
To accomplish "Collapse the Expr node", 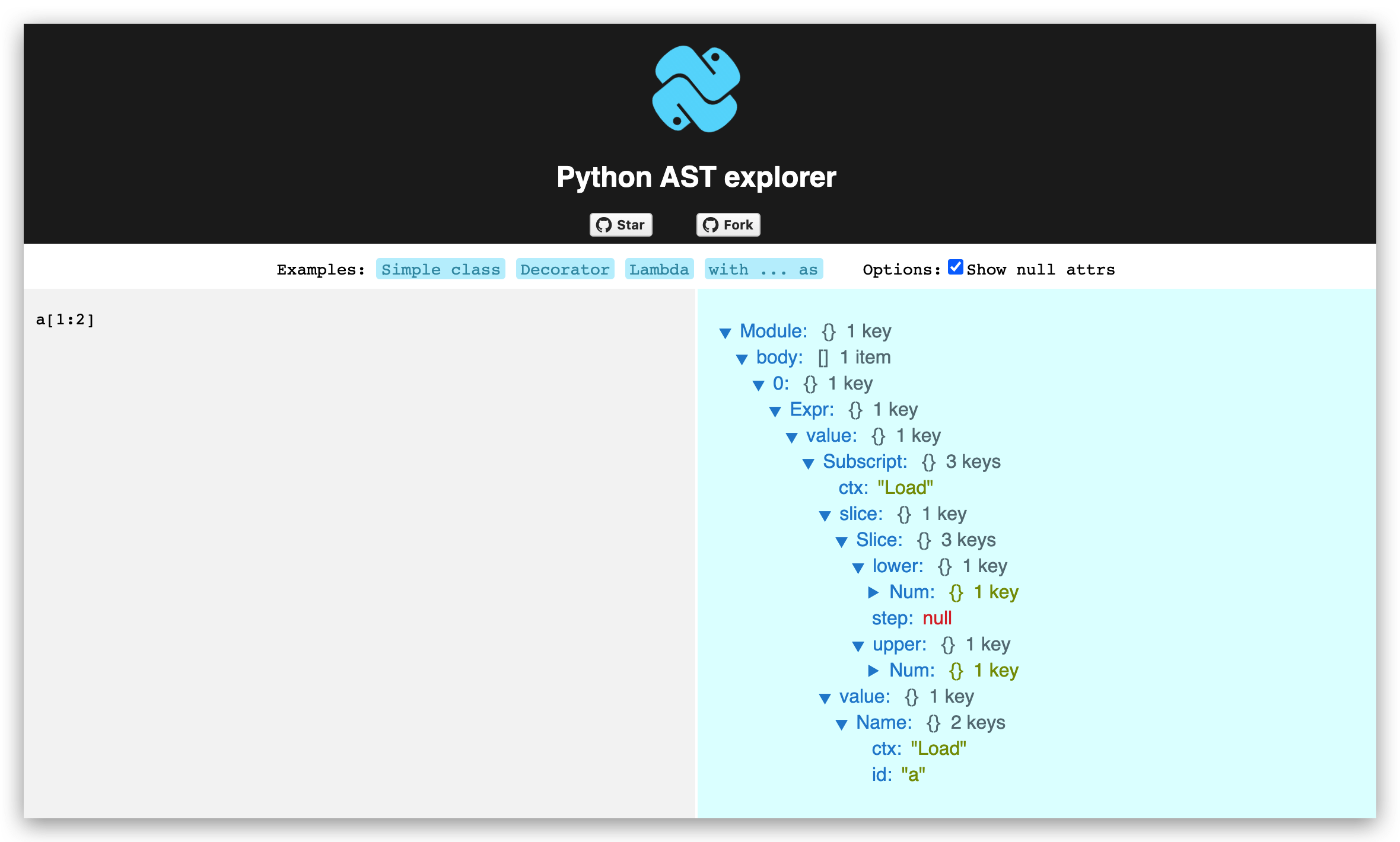I will [x=775, y=411].
